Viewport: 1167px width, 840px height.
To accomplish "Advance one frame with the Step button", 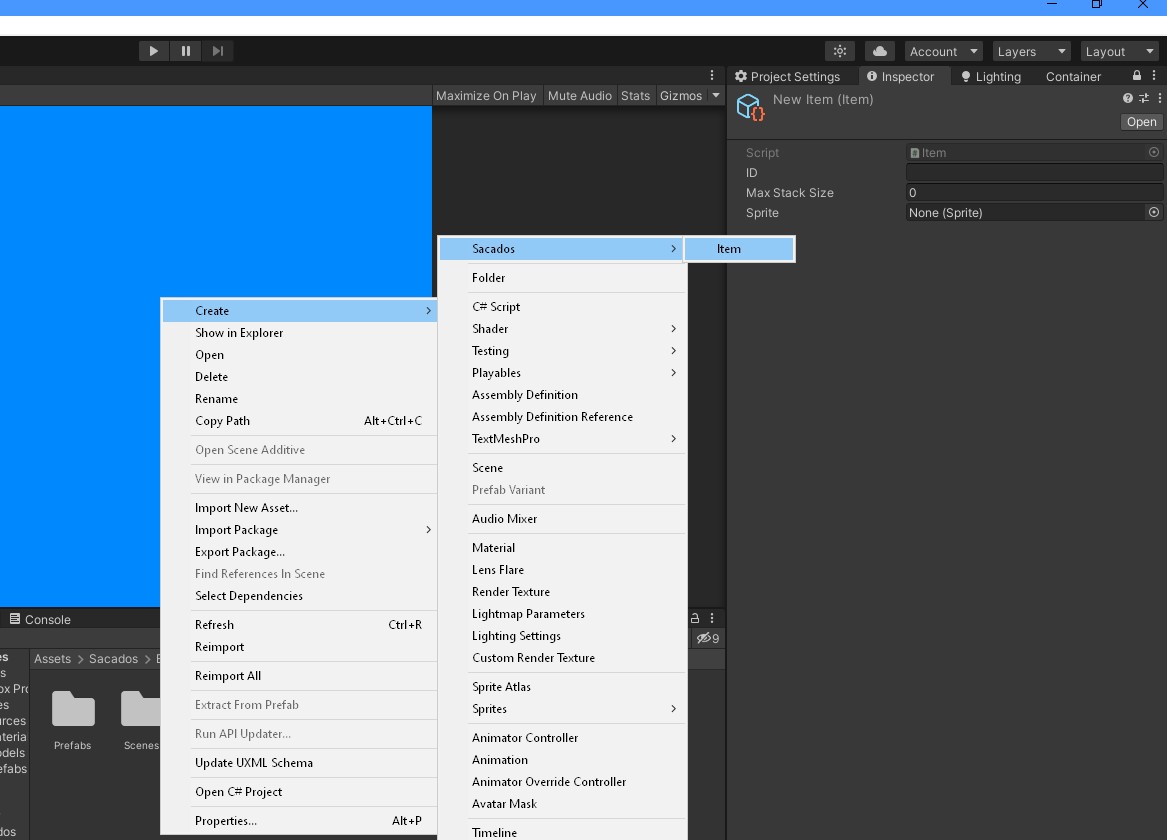I will tap(217, 51).
